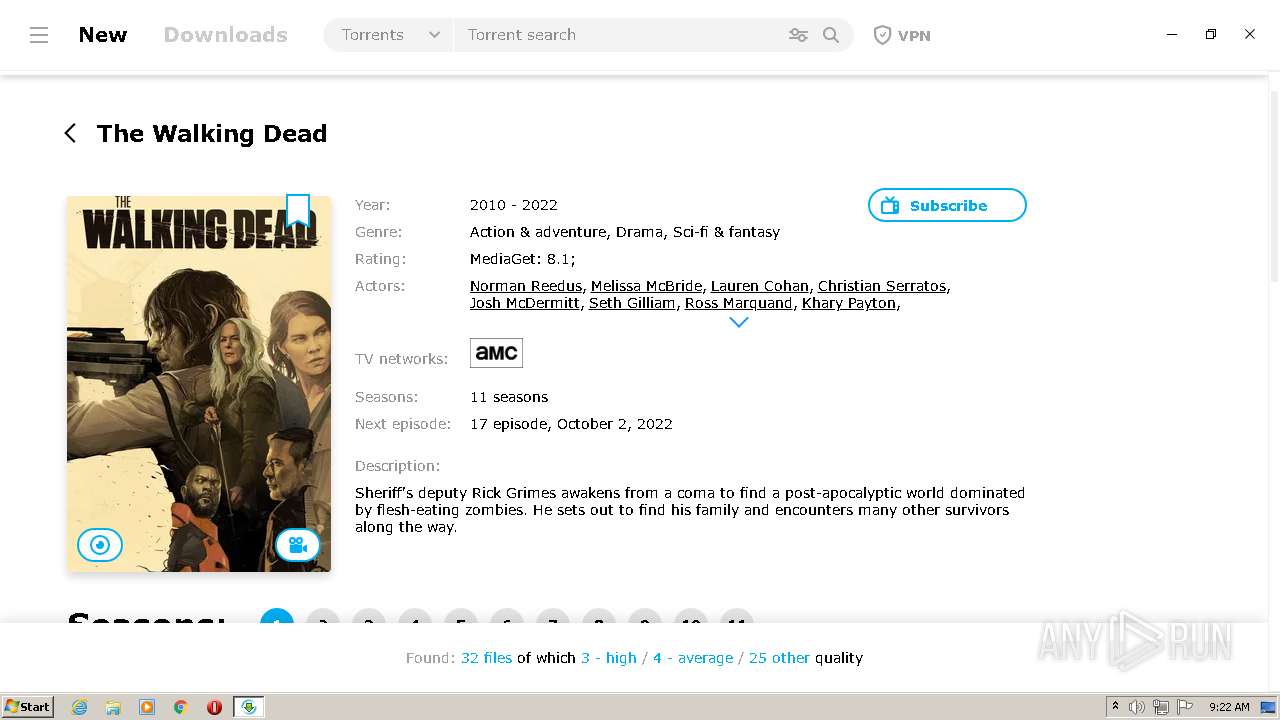This screenshot has height=720, width=1280.
Task: Switch to the Downloads tab
Action: coord(225,35)
